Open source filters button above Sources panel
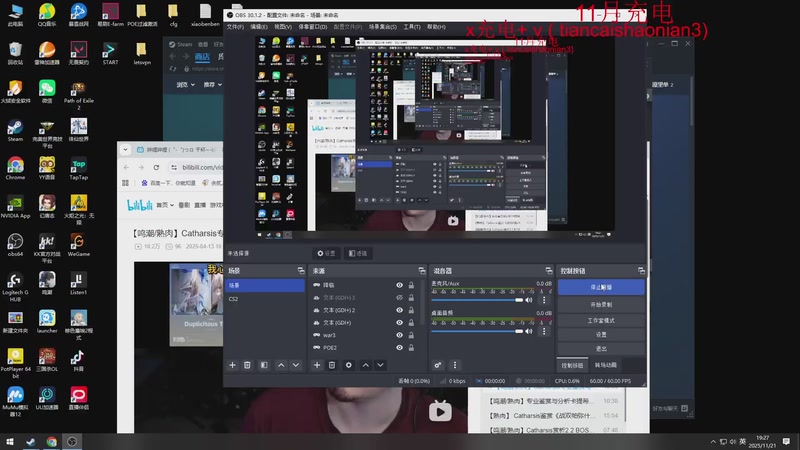 [358, 253]
